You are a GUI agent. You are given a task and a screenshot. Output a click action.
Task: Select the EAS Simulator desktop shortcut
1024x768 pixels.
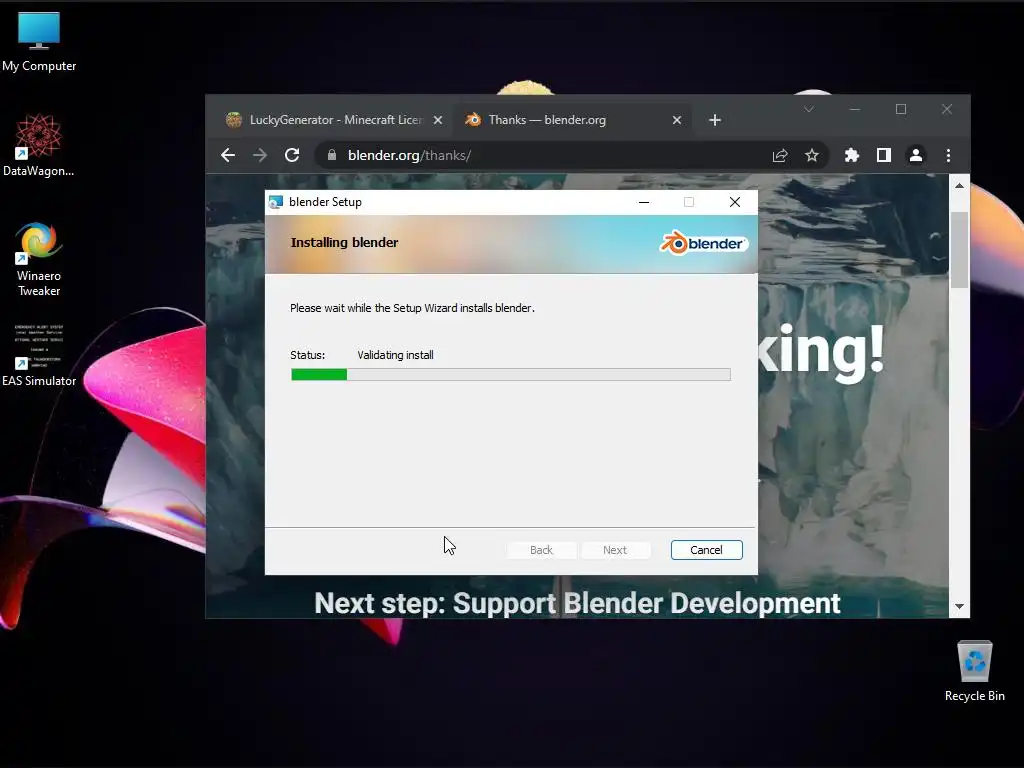click(39, 355)
